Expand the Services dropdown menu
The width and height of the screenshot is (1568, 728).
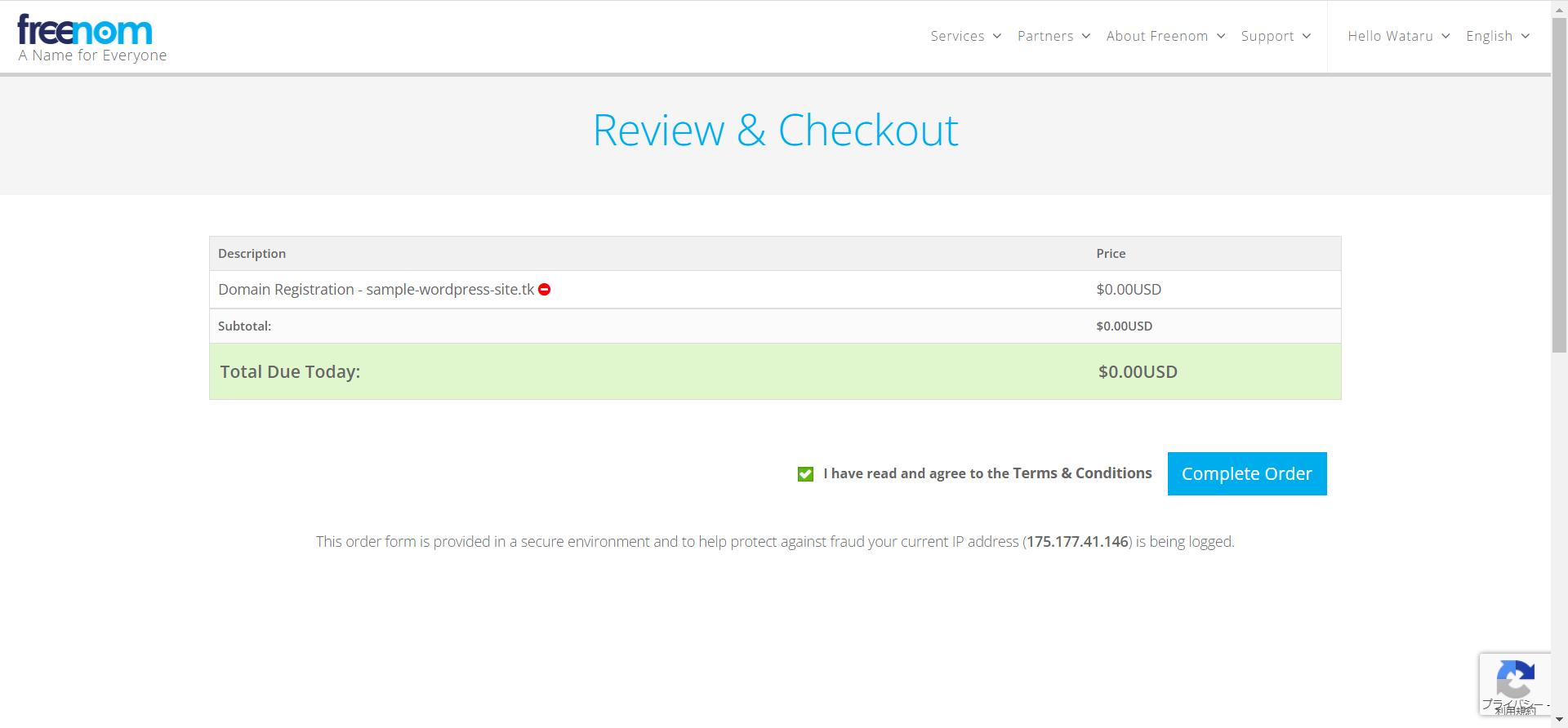965,36
